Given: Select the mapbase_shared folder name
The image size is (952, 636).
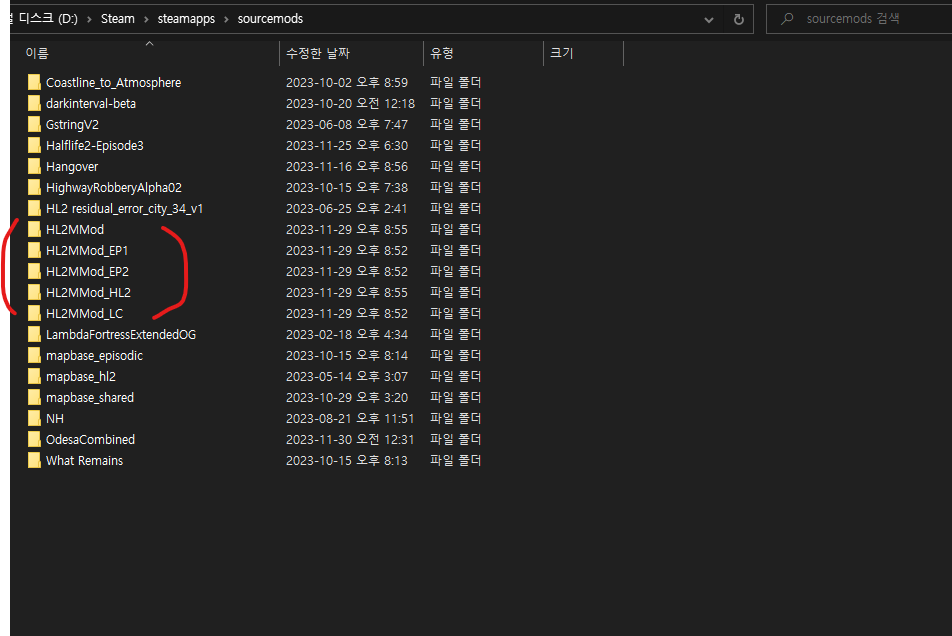Looking at the screenshot, I should coord(90,398).
